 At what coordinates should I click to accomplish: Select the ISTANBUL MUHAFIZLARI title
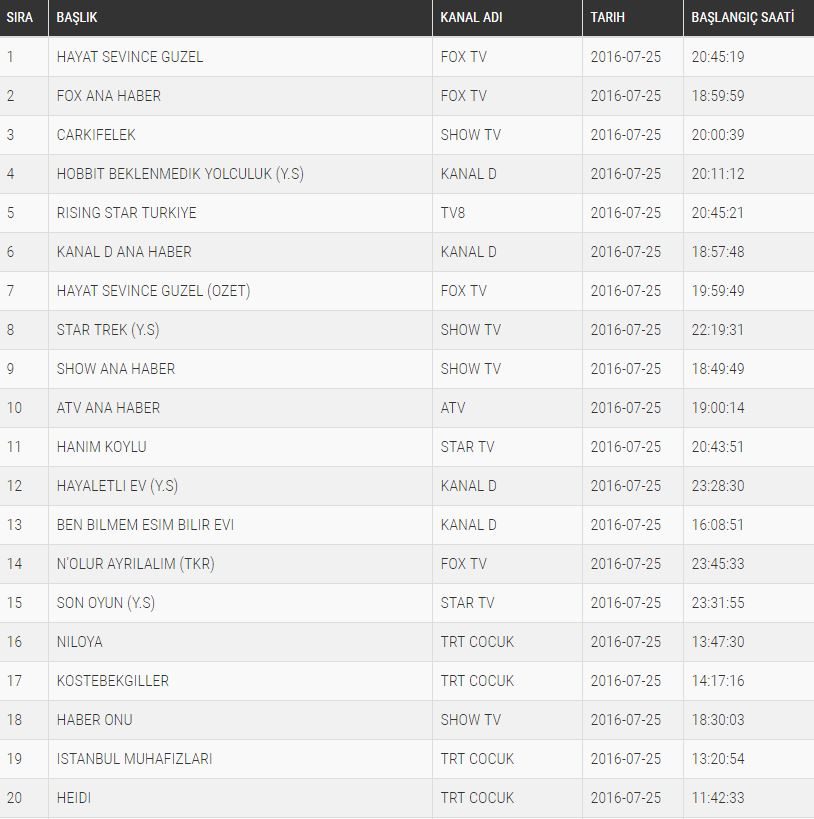(134, 758)
